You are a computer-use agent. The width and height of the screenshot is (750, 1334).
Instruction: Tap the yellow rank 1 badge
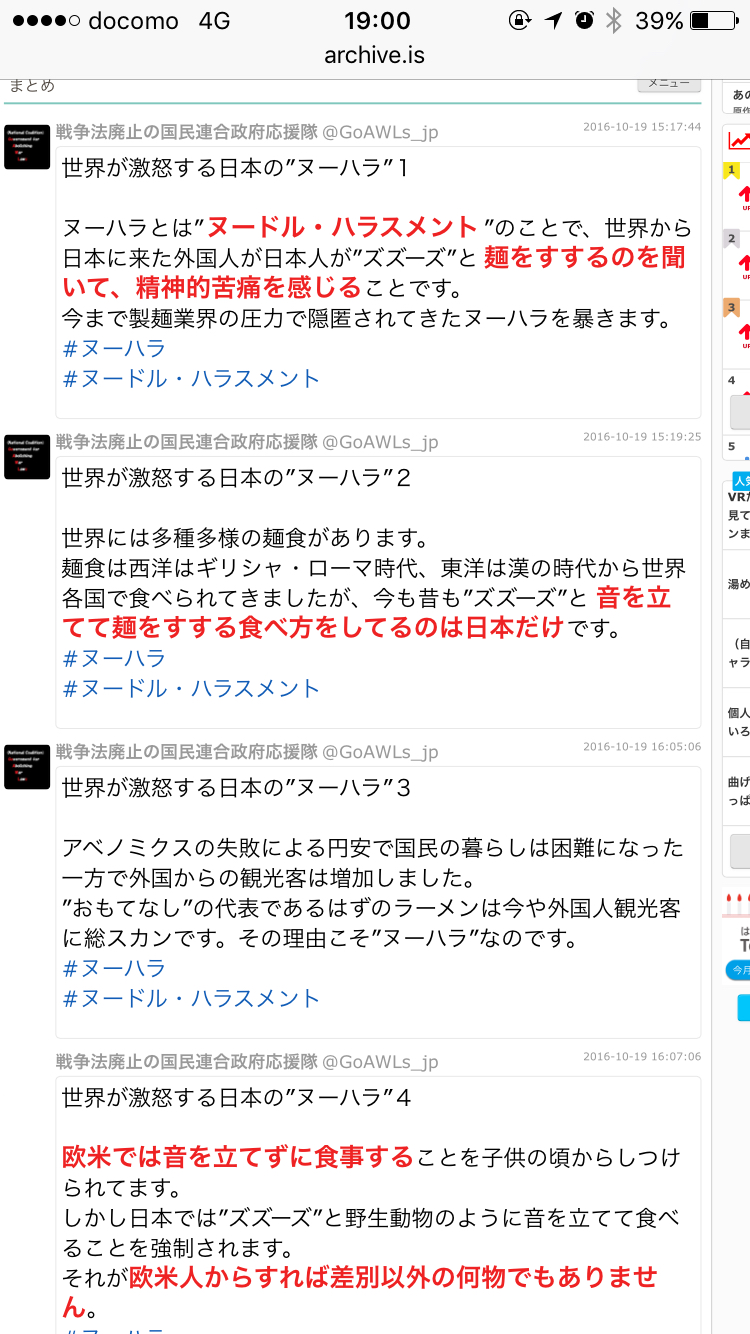(732, 171)
